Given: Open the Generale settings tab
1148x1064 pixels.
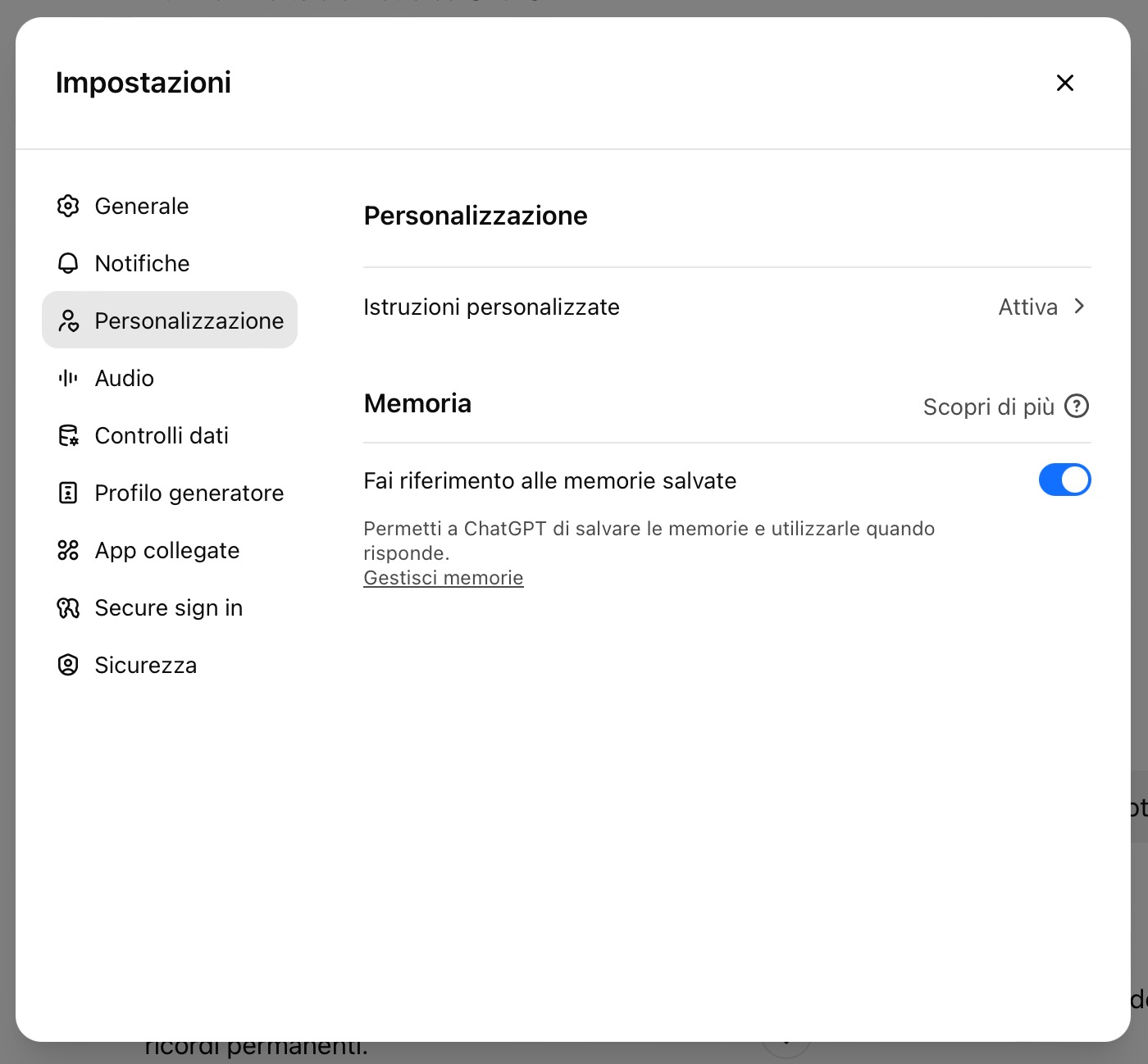Looking at the screenshot, I should click(x=141, y=206).
